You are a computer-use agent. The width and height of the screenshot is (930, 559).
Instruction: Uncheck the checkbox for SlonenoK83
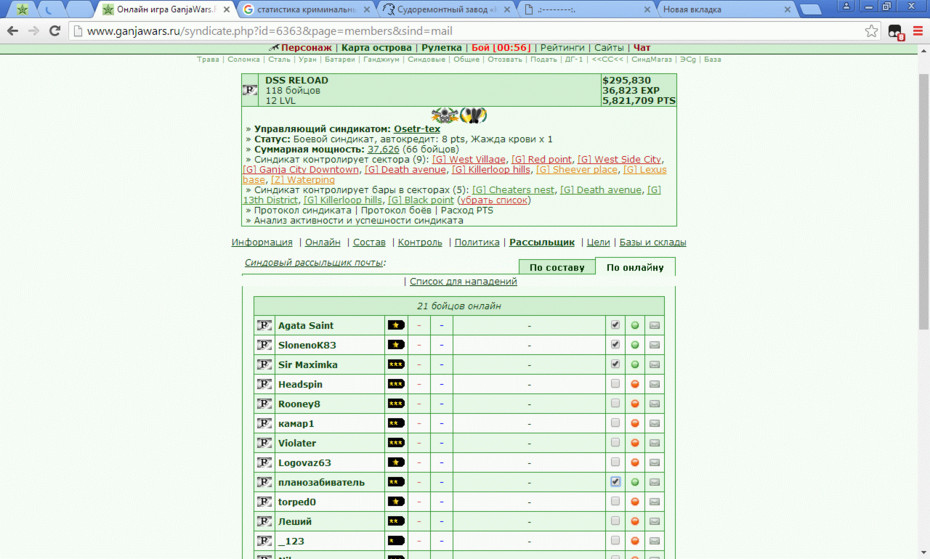615,344
